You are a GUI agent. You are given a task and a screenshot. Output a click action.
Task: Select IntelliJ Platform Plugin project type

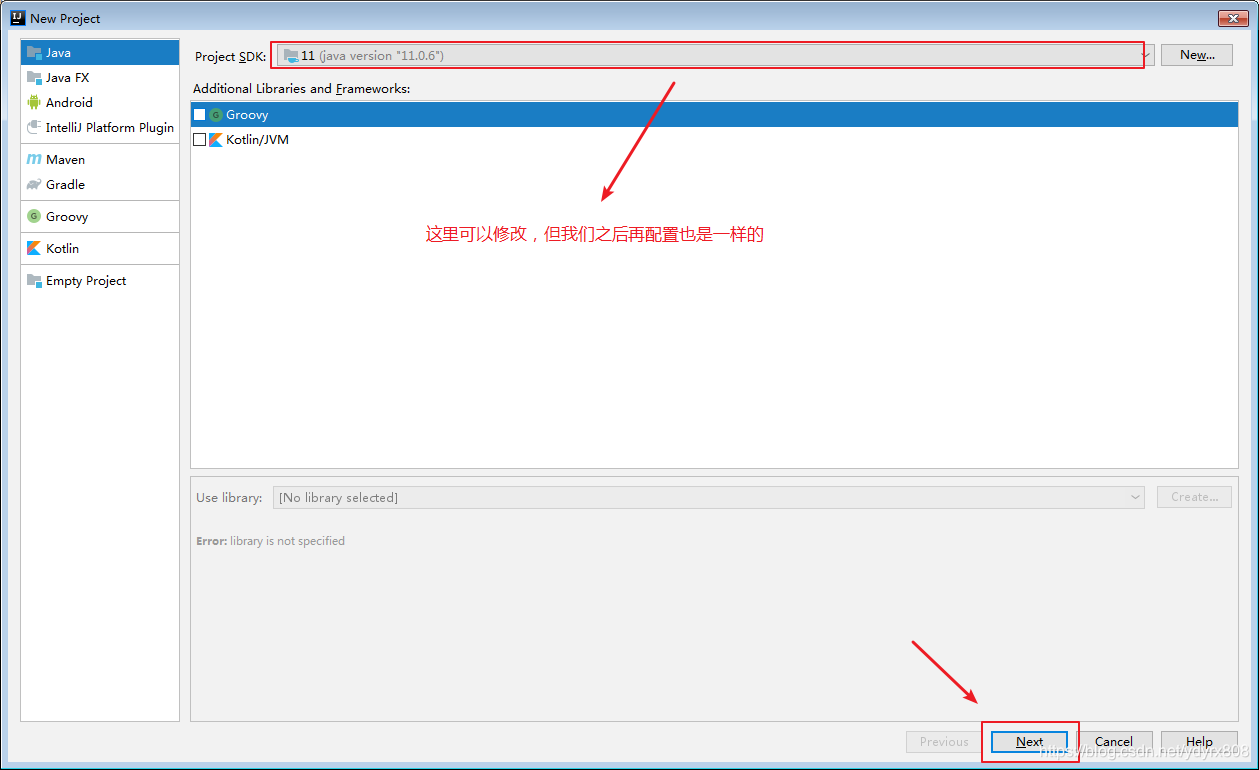point(100,127)
